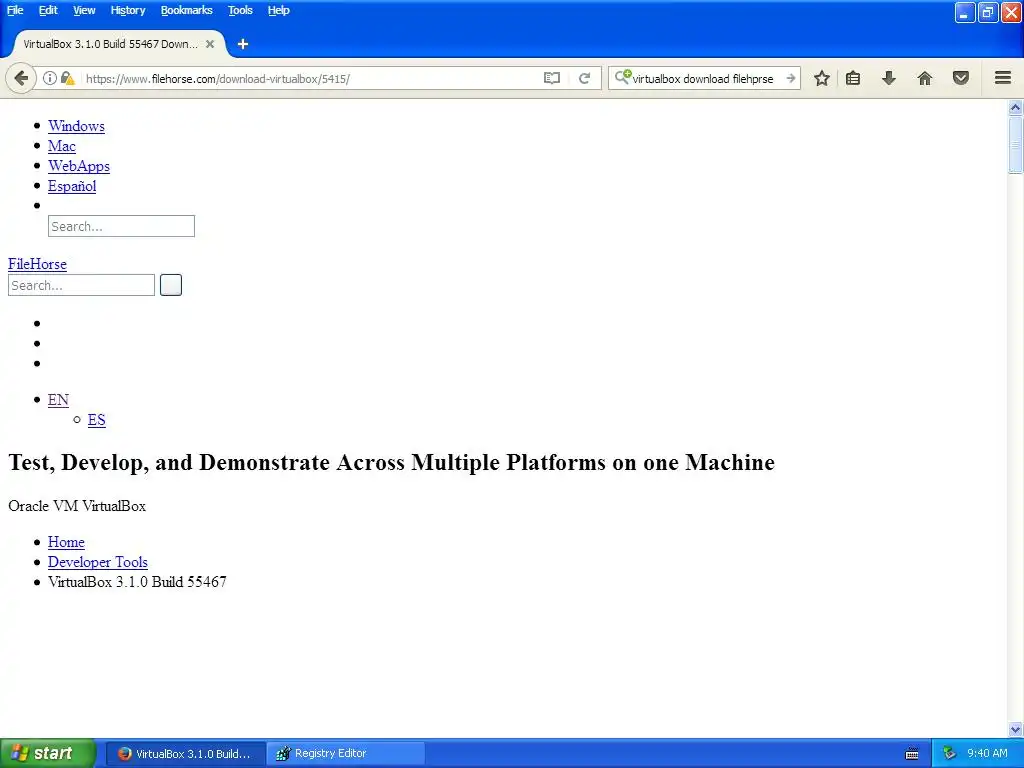The image size is (1024, 768).
Task: Click breadcrumb text 'VirtualBox 3.1.0 Build 55467'
Action: [137, 582]
